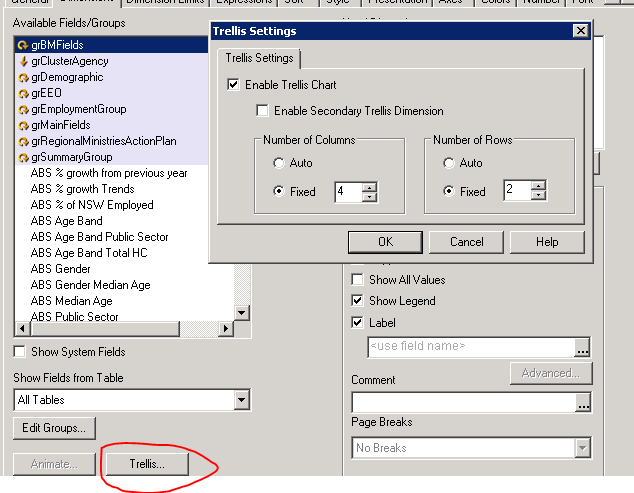Check the Show All Values box
Screen dimensions: 634x493
coord(357,280)
